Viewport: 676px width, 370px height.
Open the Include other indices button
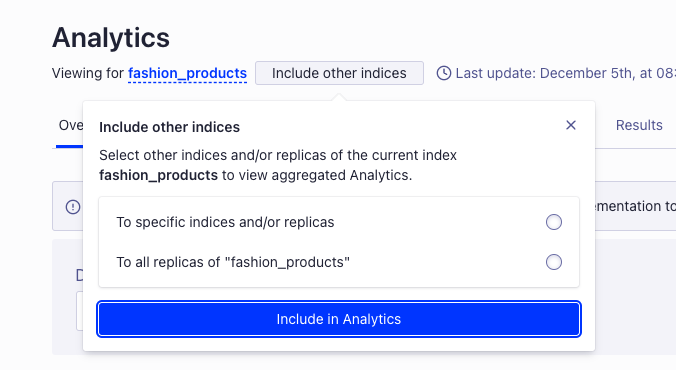click(x=339, y=73)
